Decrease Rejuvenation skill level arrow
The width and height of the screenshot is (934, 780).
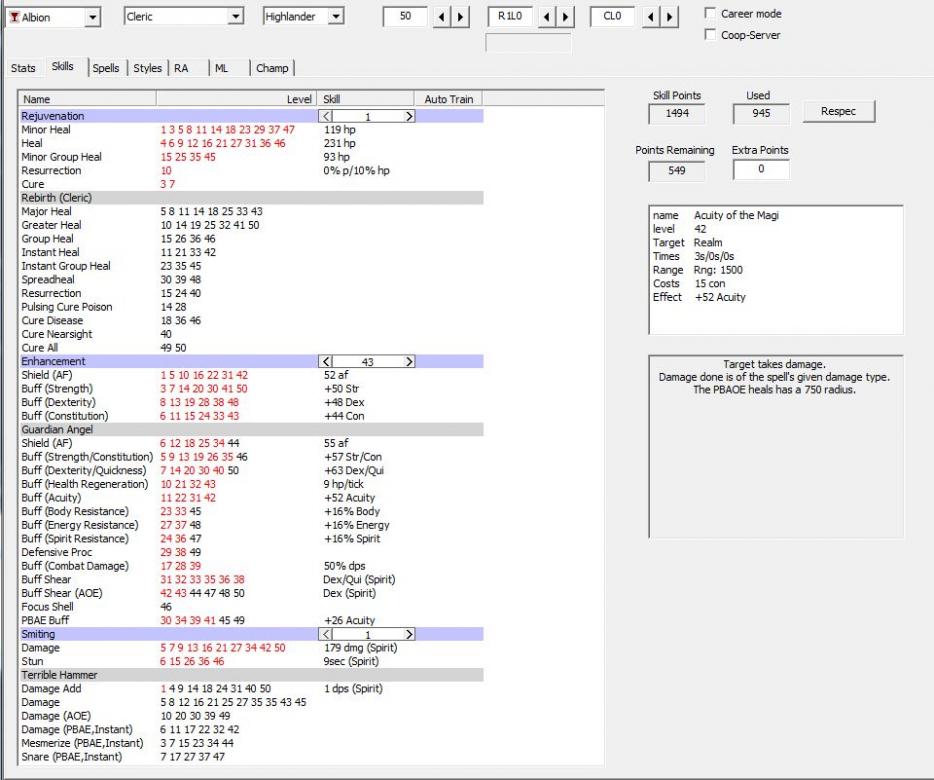(x=326, y=116)
